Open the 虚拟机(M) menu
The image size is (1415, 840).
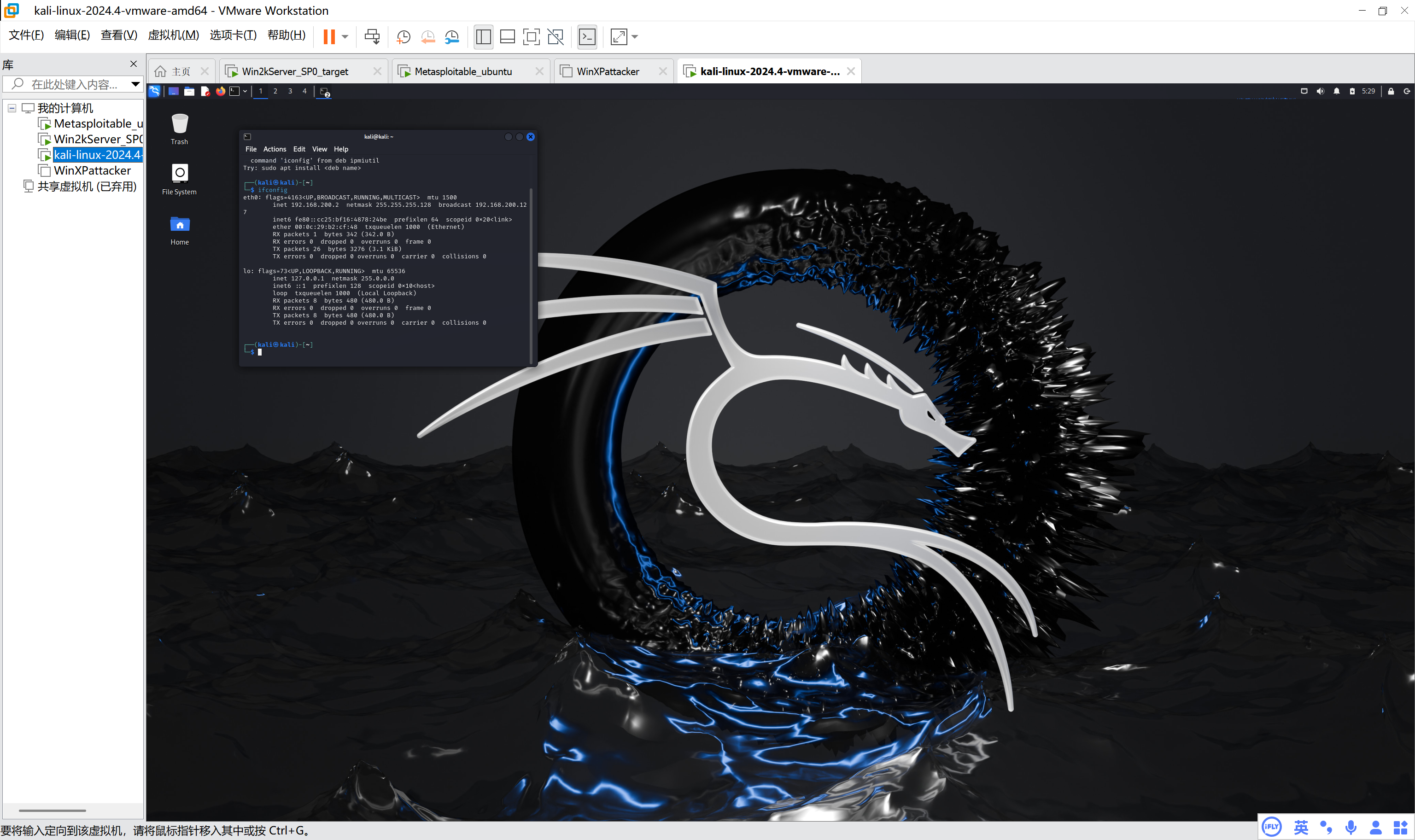point(173,35)
